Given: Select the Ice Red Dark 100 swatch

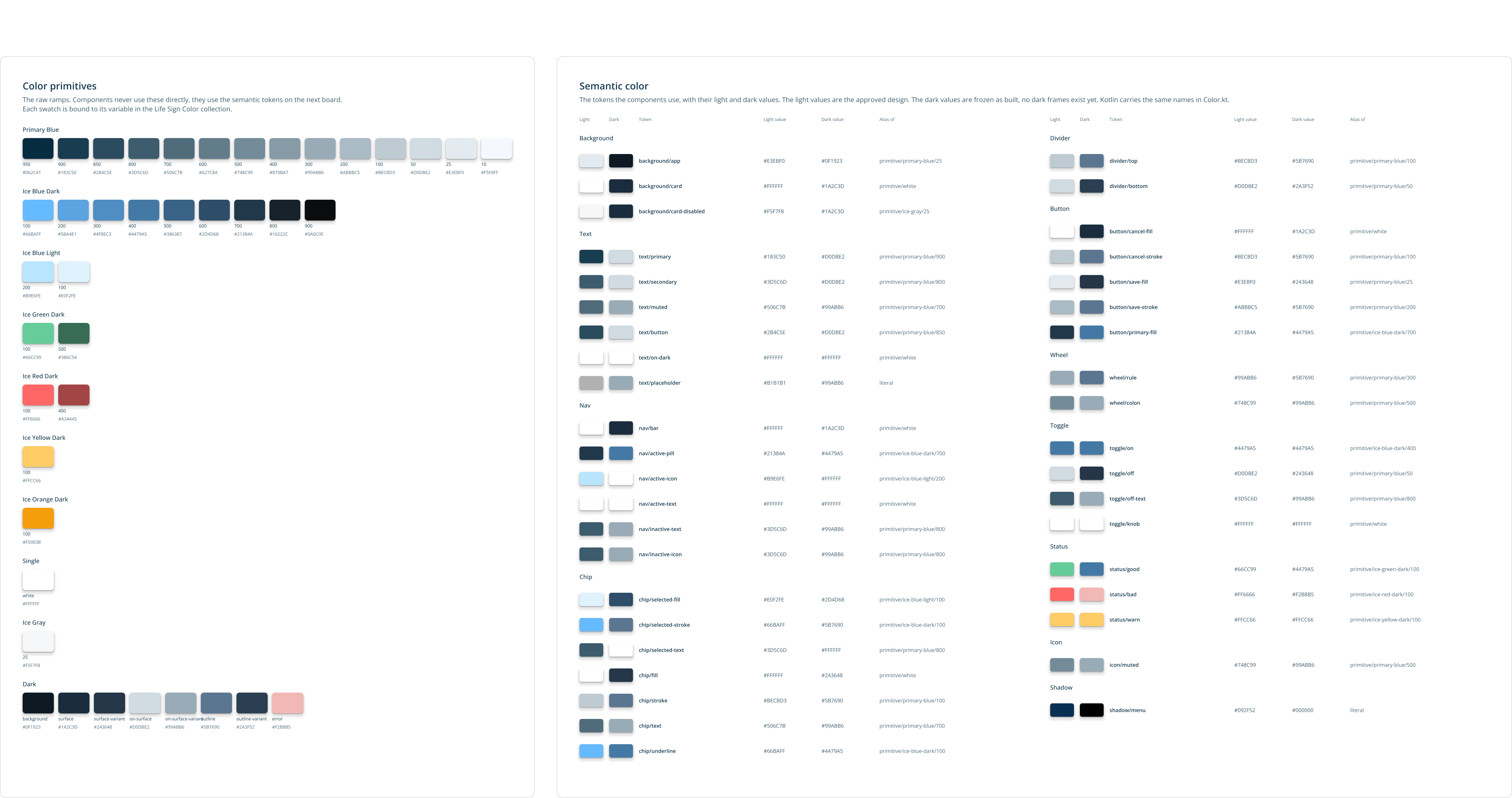Looking at the screenshot, I should pyautogui.click(x=38, y=395).
